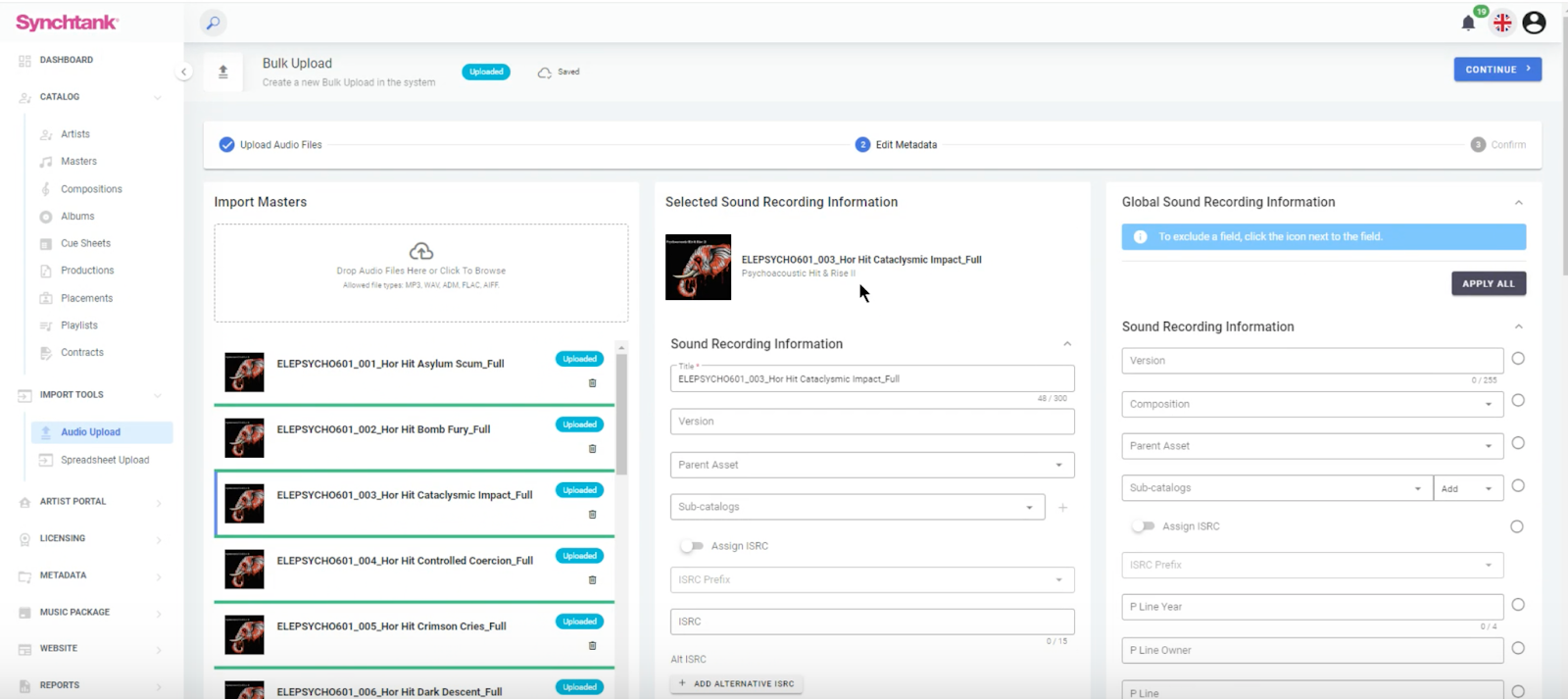Click the cloud upload icon in drop zone

point(421,251)
